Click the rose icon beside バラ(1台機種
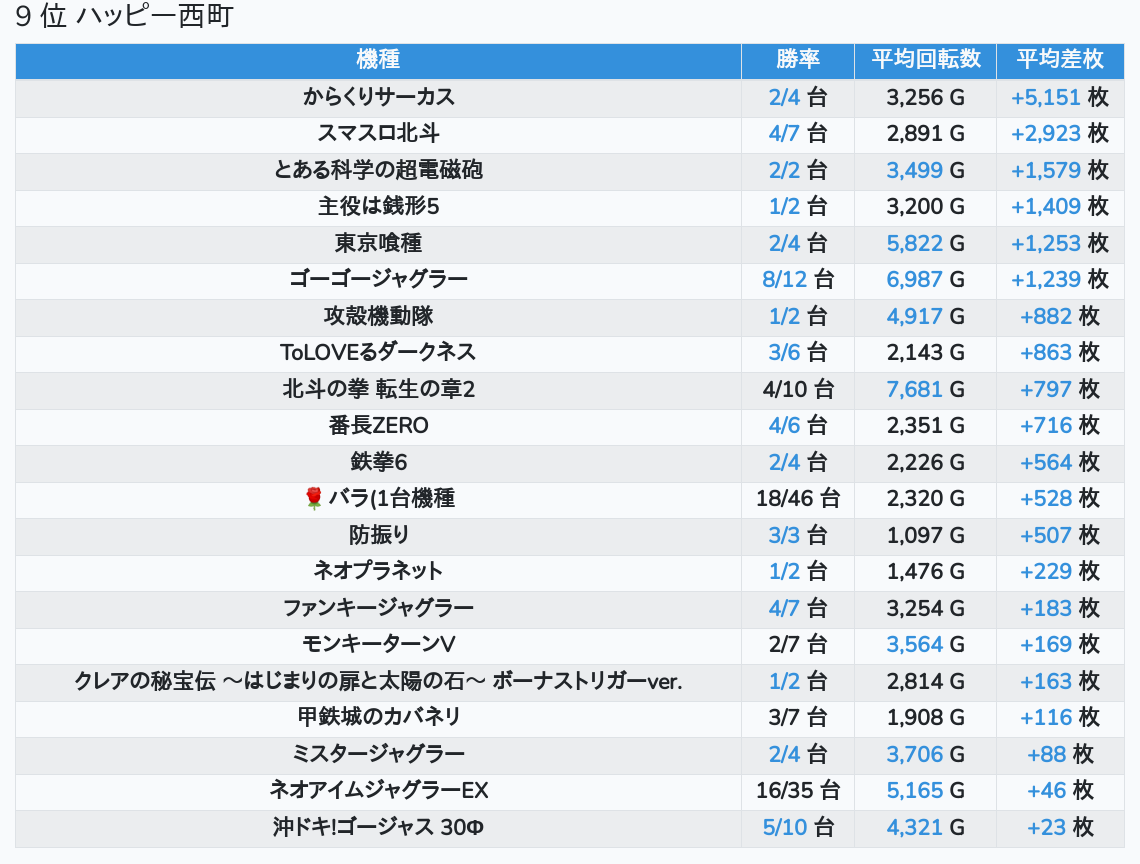This screenshot has height=864, width=1140. point(314,498)
